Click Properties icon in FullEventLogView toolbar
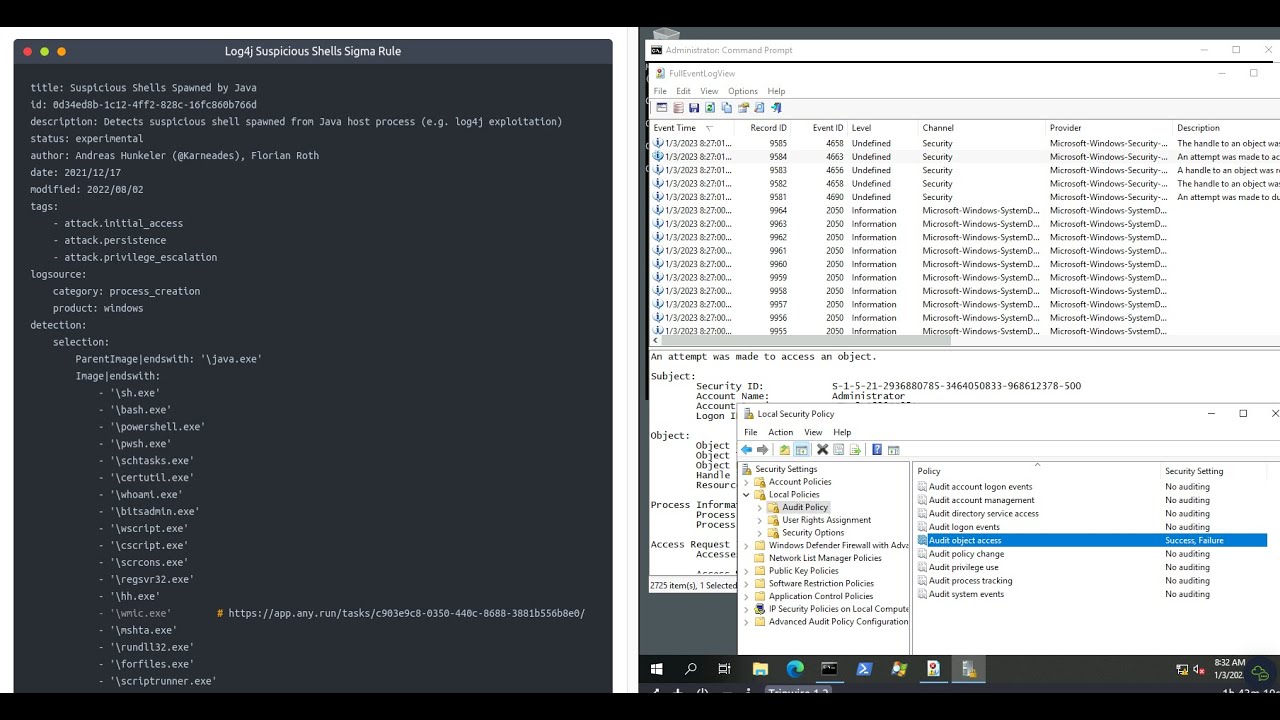Screen dimensions: 1280x720 point(743,107)
